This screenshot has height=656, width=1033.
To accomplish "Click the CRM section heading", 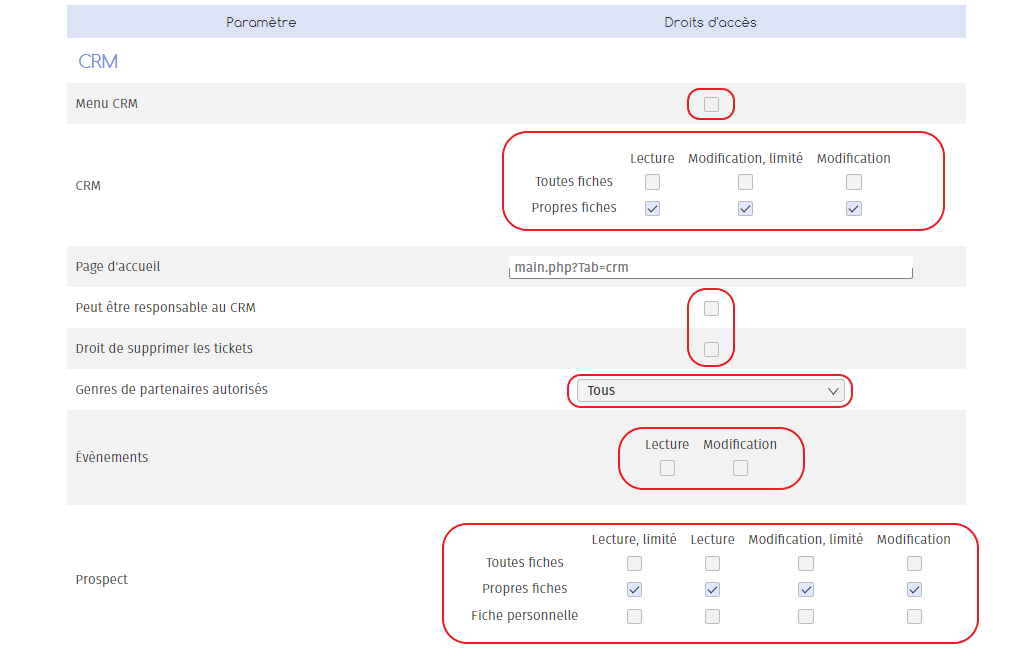I will [x=98, y=62].
